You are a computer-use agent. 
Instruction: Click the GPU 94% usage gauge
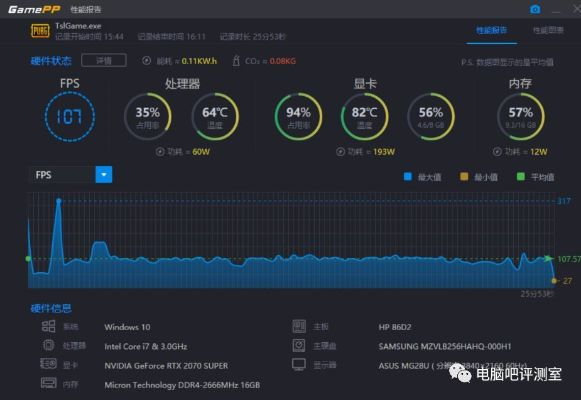(298, 117)
